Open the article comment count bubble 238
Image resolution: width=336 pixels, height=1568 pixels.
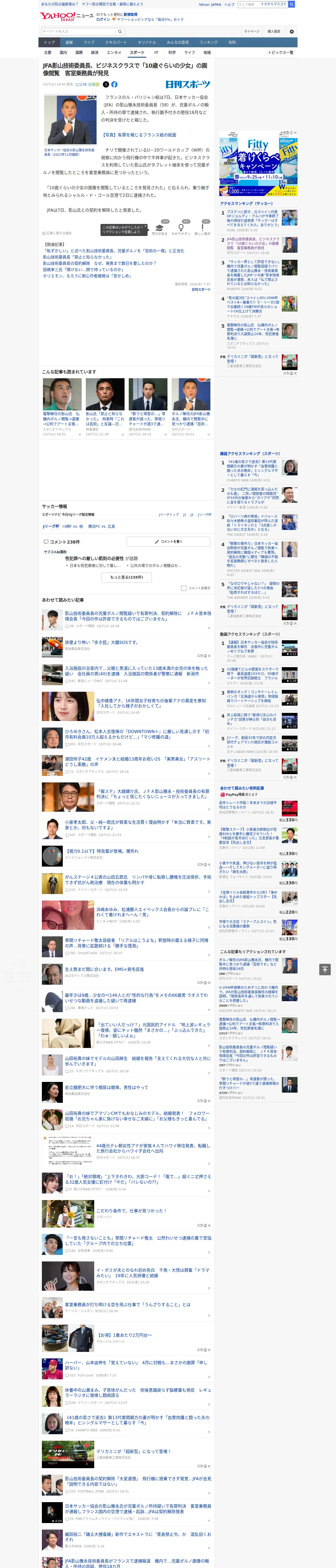click(x=82, y=85)
